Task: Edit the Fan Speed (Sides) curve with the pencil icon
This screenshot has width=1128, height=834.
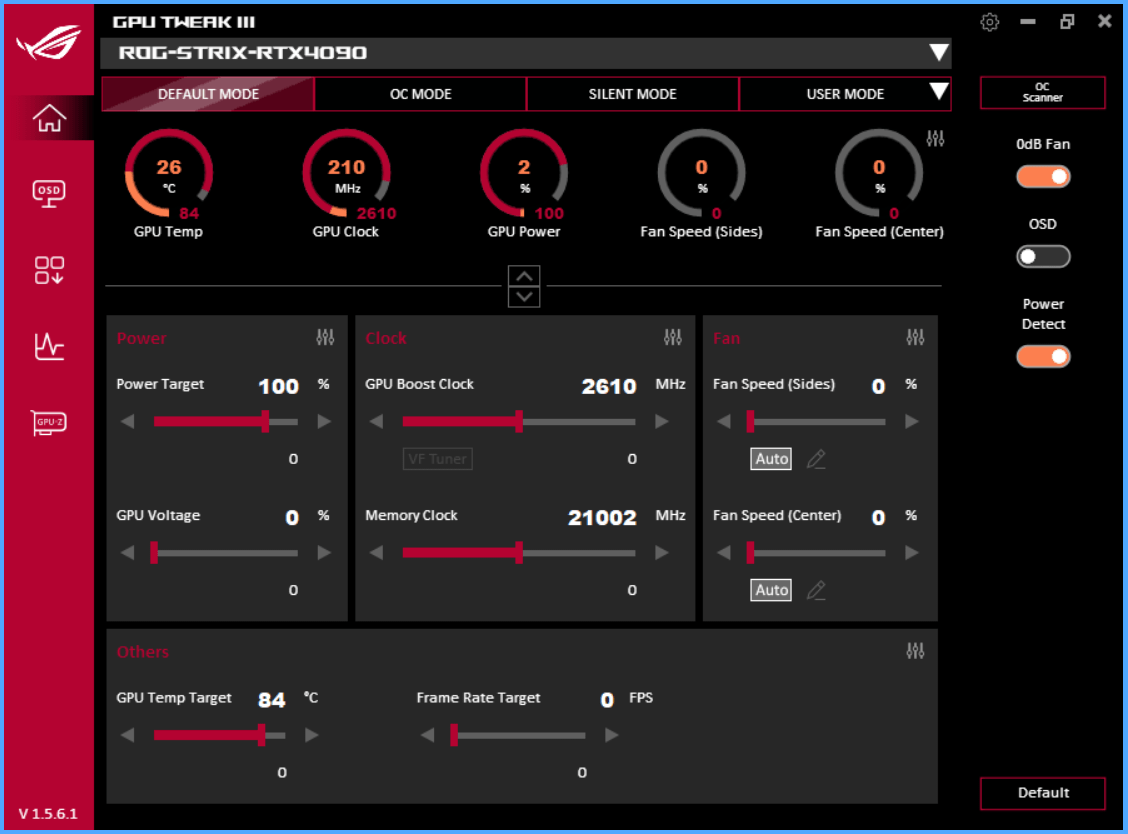Action: [816, 458]
